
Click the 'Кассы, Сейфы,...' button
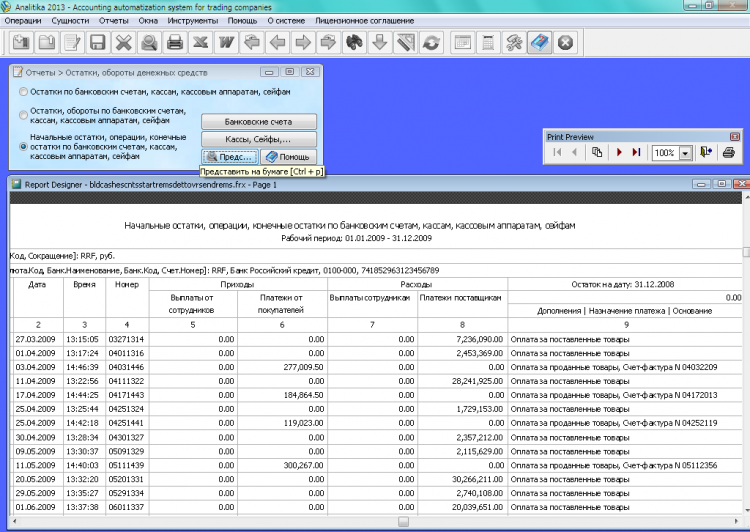[x=259, y=139]
